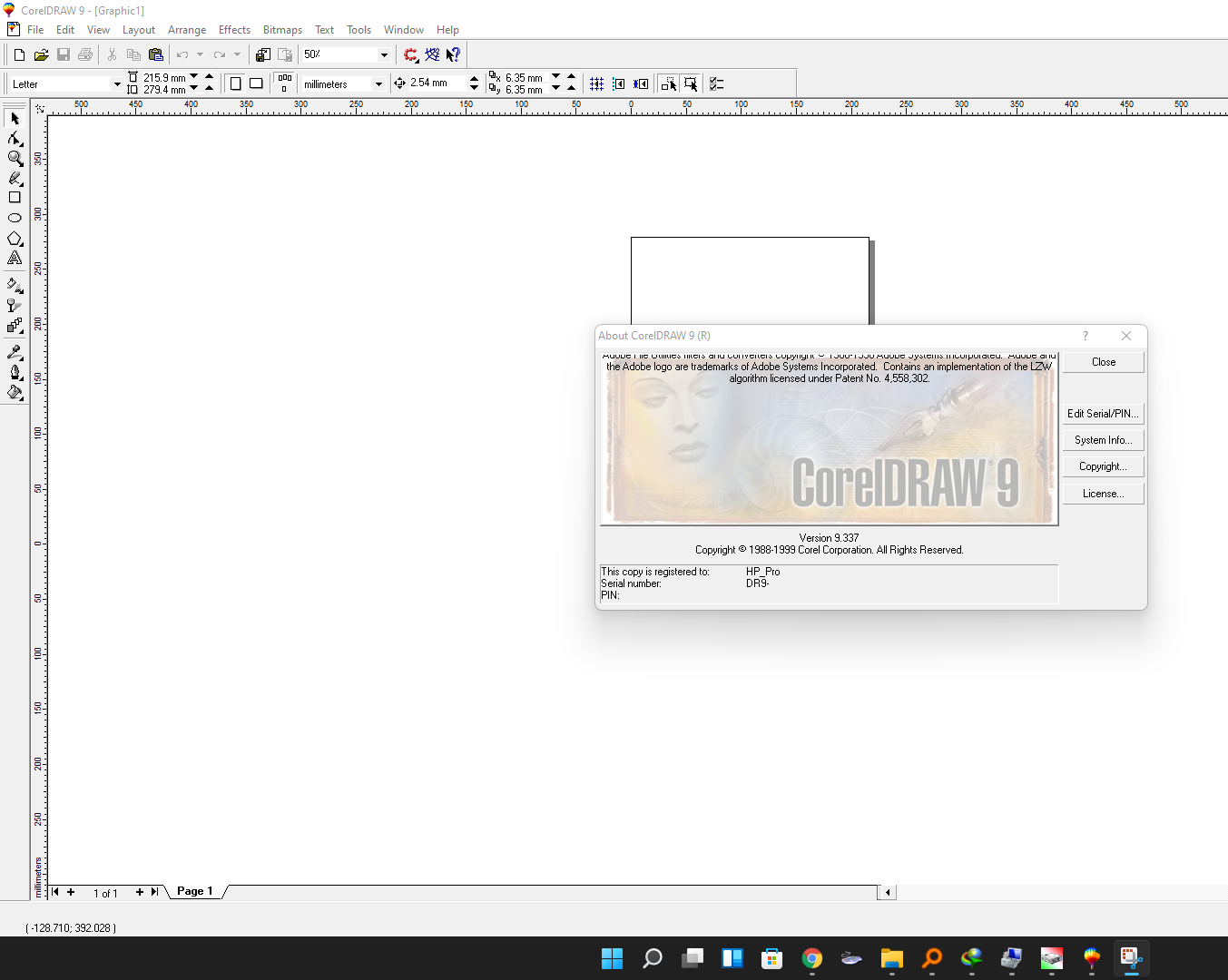
Task: Open the Corel Online icon
Action: 432,54
